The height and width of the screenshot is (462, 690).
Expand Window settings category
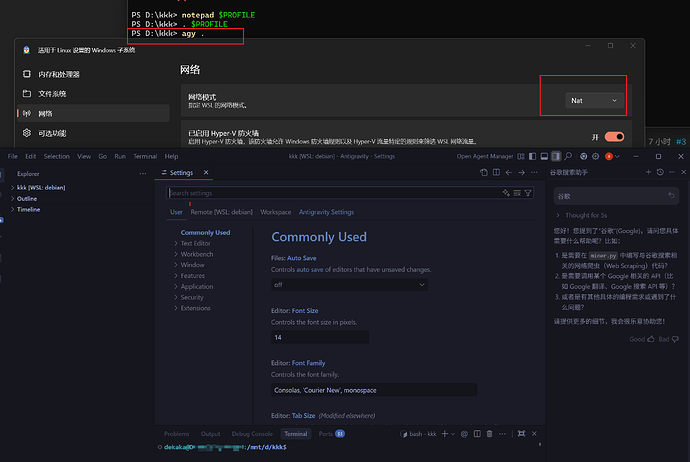[x=192, y=265]
